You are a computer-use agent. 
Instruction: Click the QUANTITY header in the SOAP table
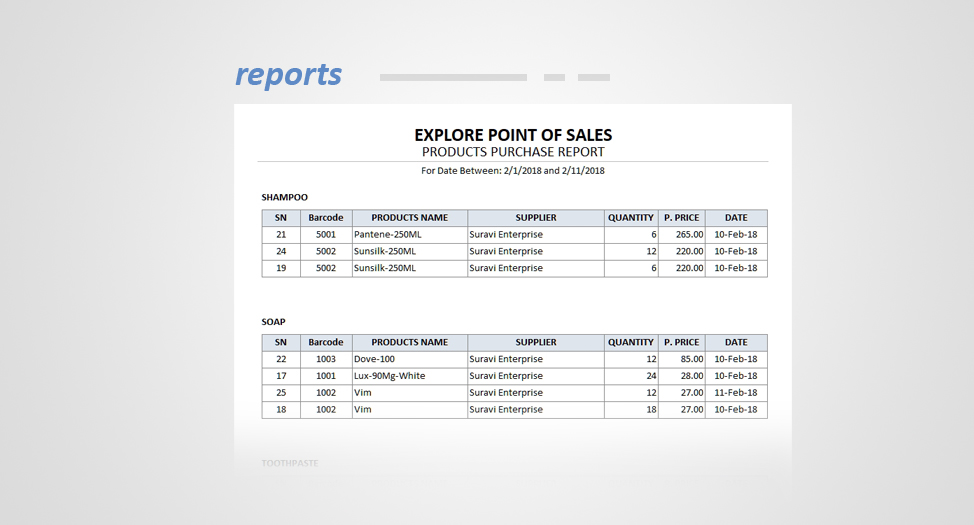pos(631,342)
